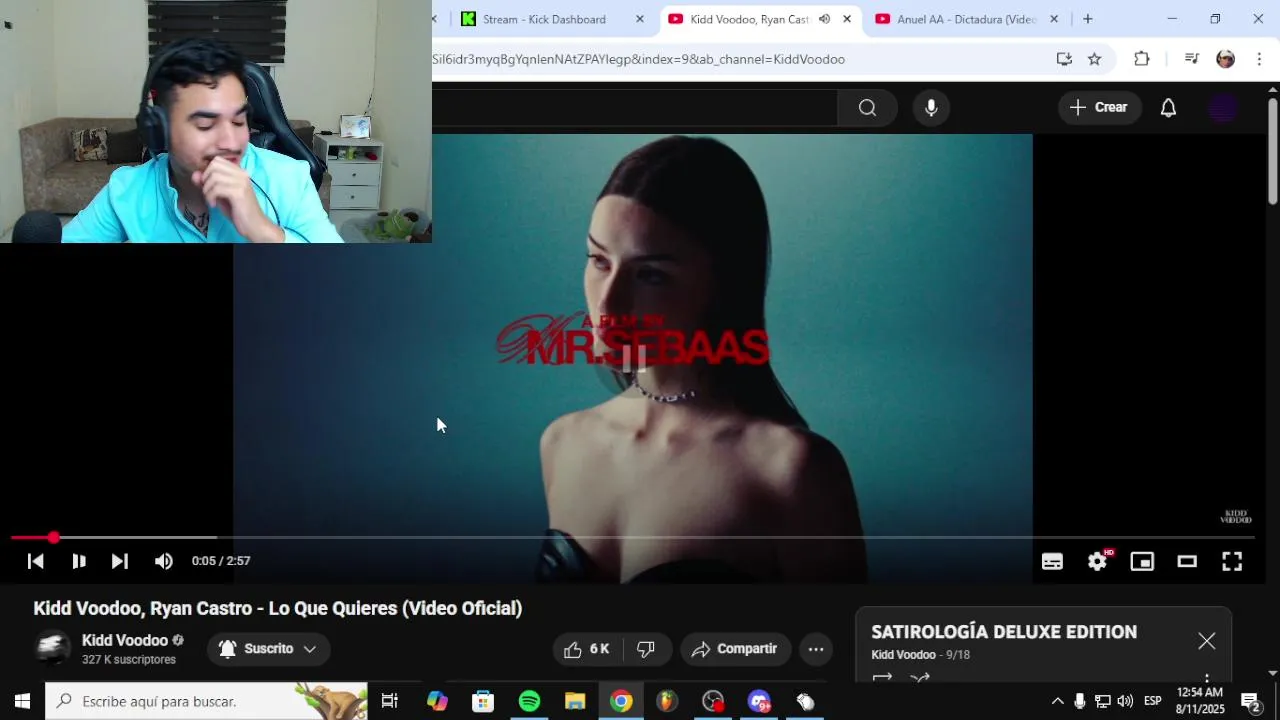
Task: Click the YouTube search magnifier button
Action: tap(867, 108)
